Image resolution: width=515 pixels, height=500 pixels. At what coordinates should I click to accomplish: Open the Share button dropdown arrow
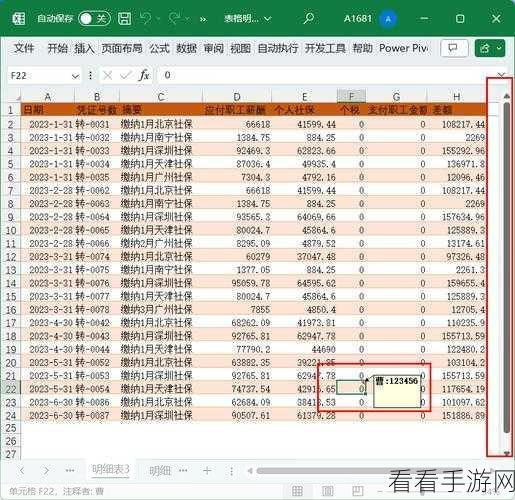(x=499, y=48)
